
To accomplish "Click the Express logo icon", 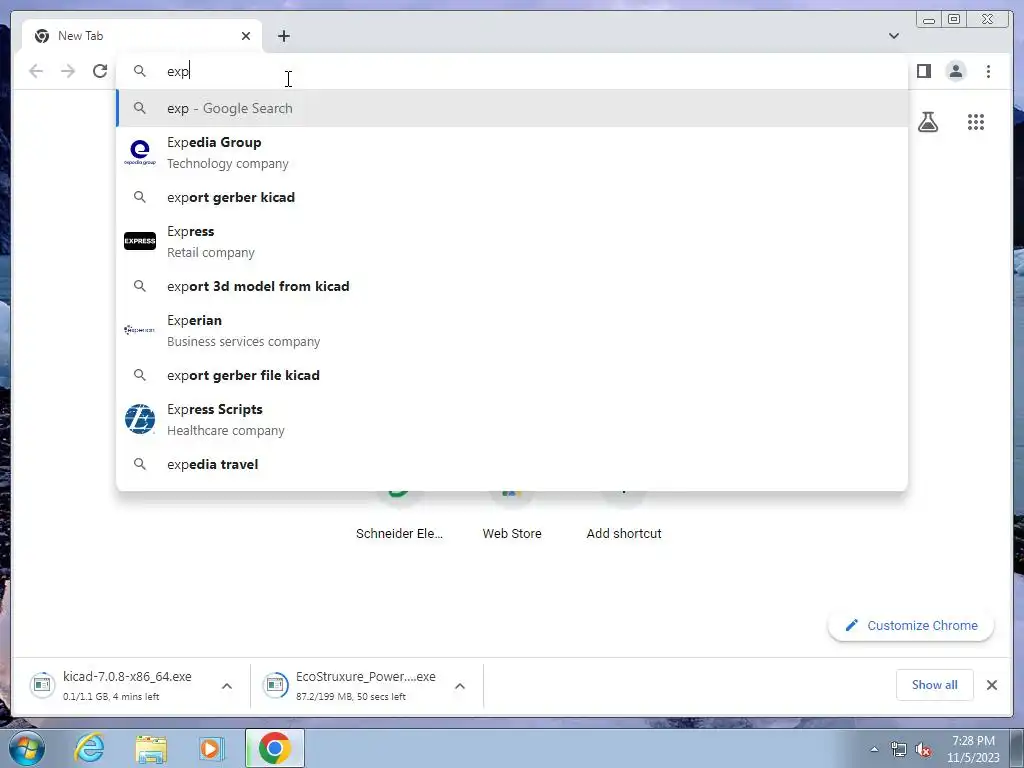I will pos(140,241).
